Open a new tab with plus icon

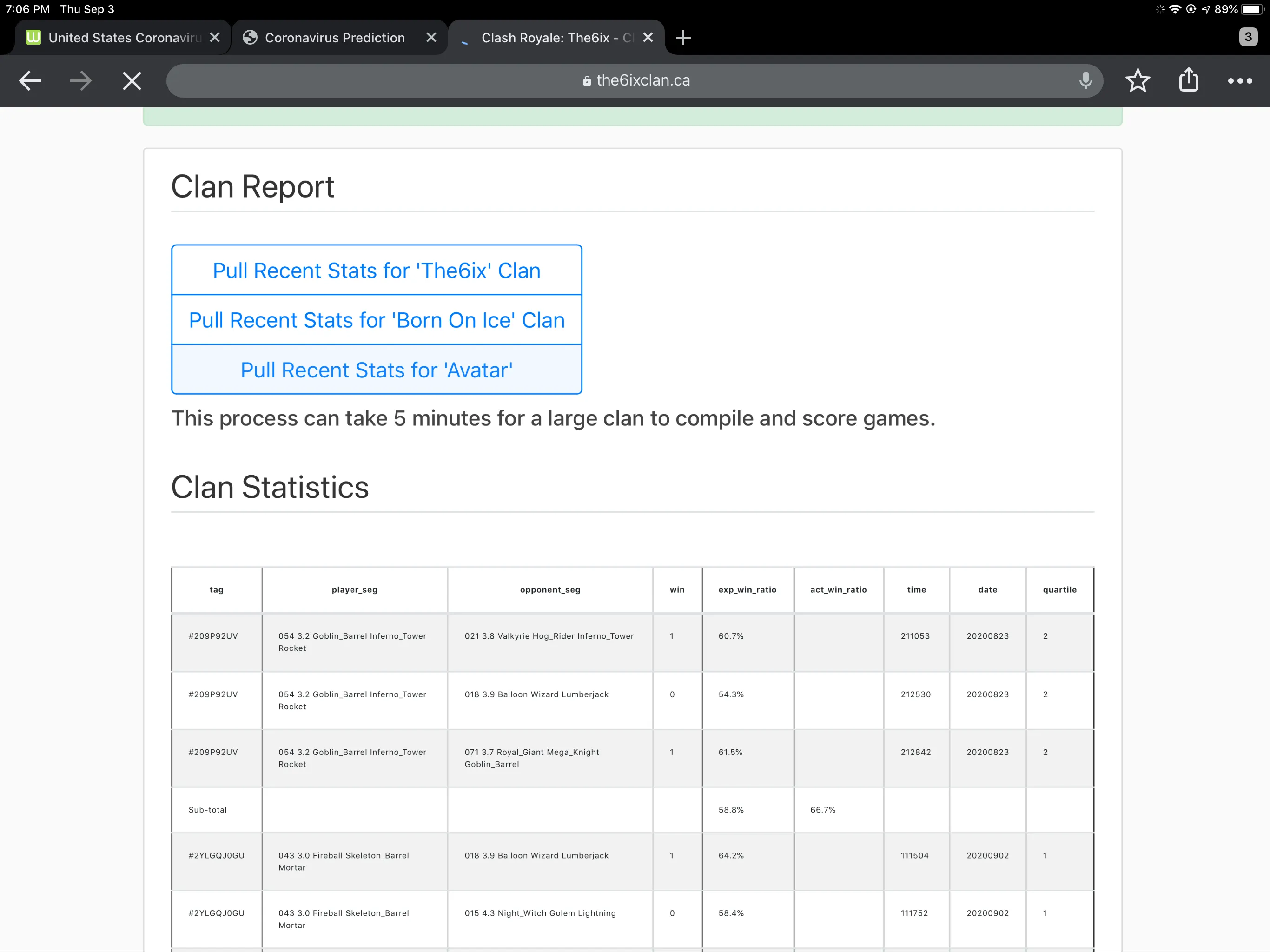[683, 38]
